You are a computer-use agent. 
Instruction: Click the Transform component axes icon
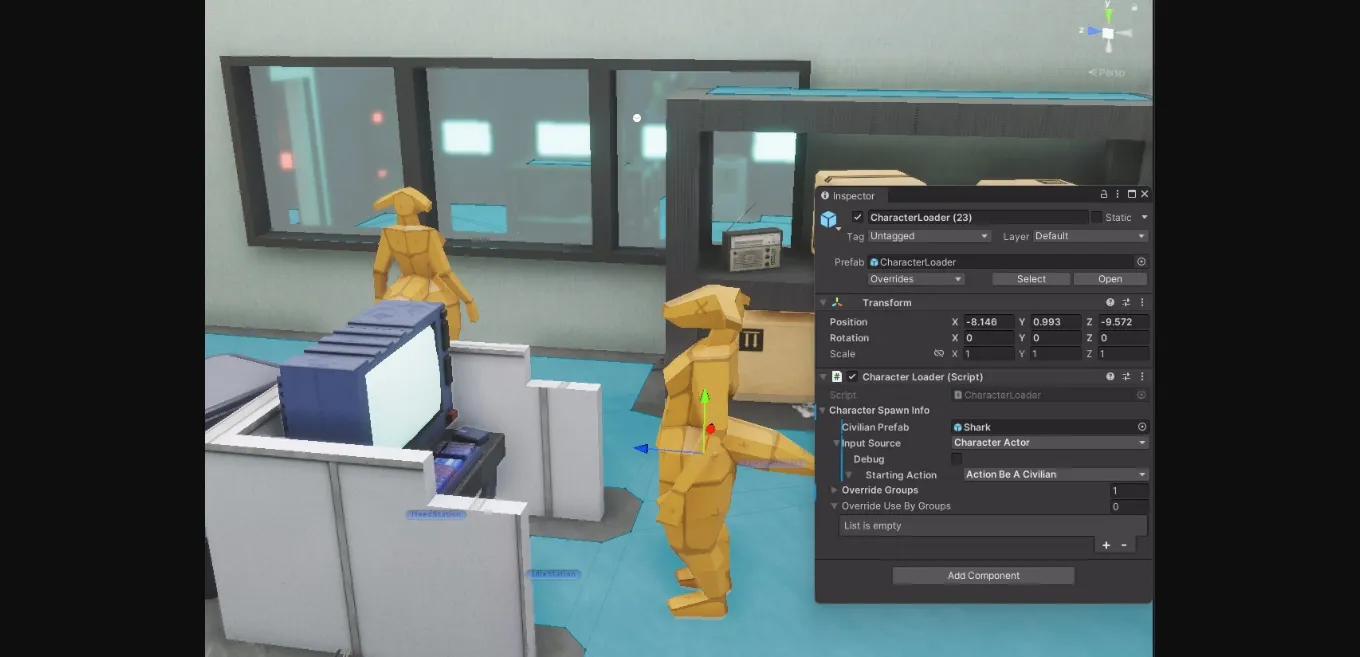[x=838, y=302]
